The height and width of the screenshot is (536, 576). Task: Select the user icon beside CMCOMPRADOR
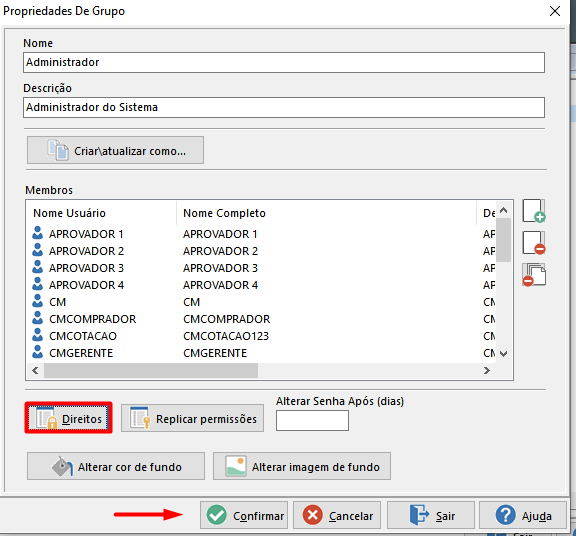37,318
